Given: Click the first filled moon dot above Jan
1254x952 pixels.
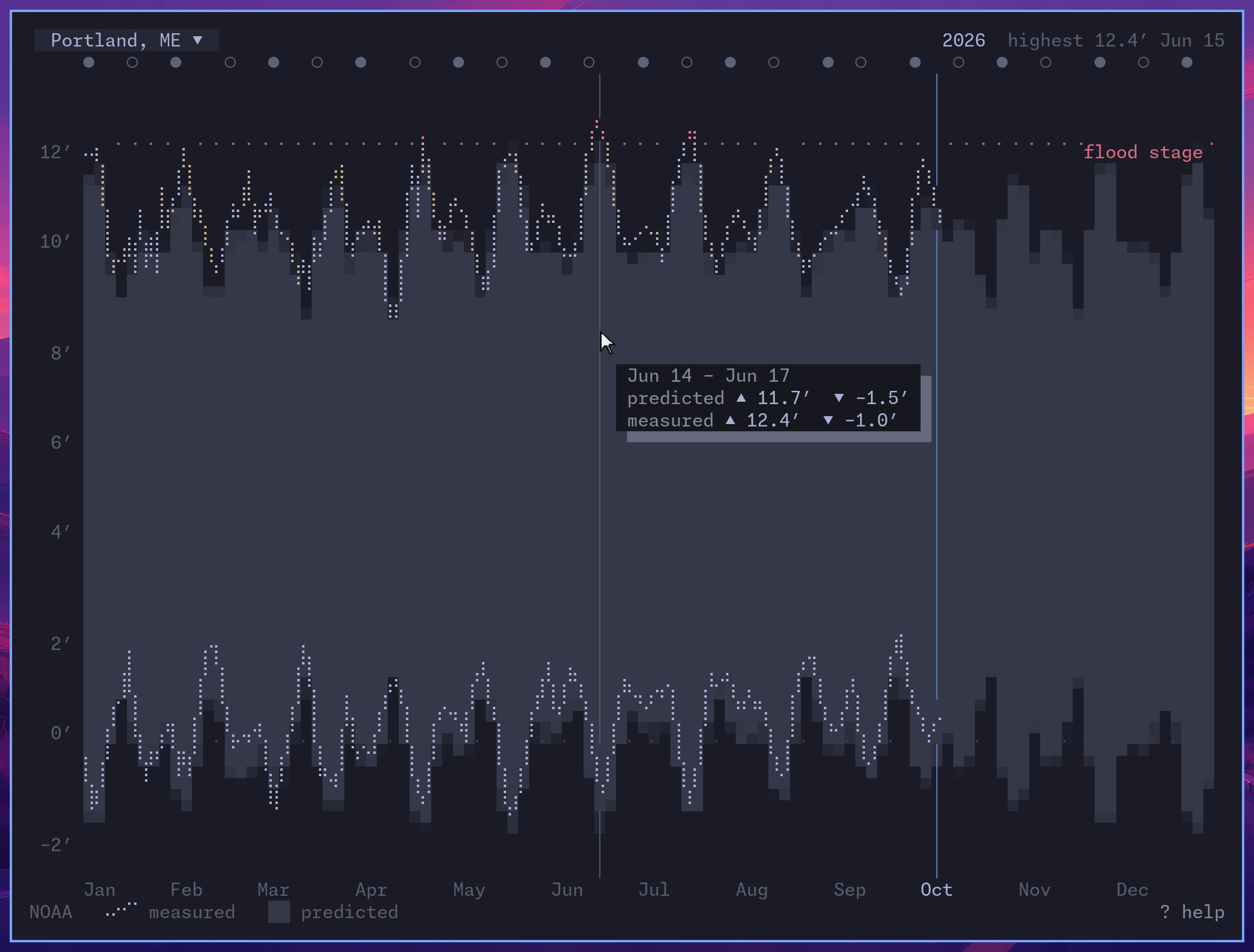Looking at the screenshot, I should coord(89,62).
